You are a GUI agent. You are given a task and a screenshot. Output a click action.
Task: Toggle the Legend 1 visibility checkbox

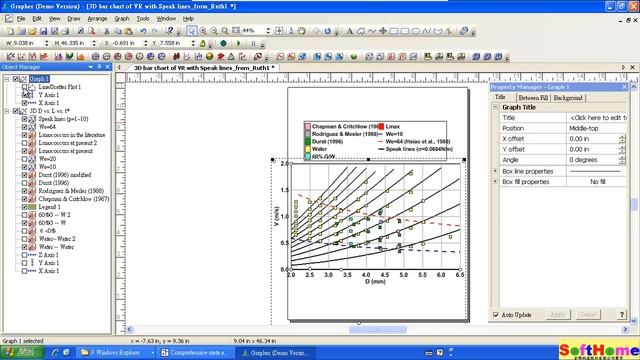pyautogui.click(x=24, y=207)
